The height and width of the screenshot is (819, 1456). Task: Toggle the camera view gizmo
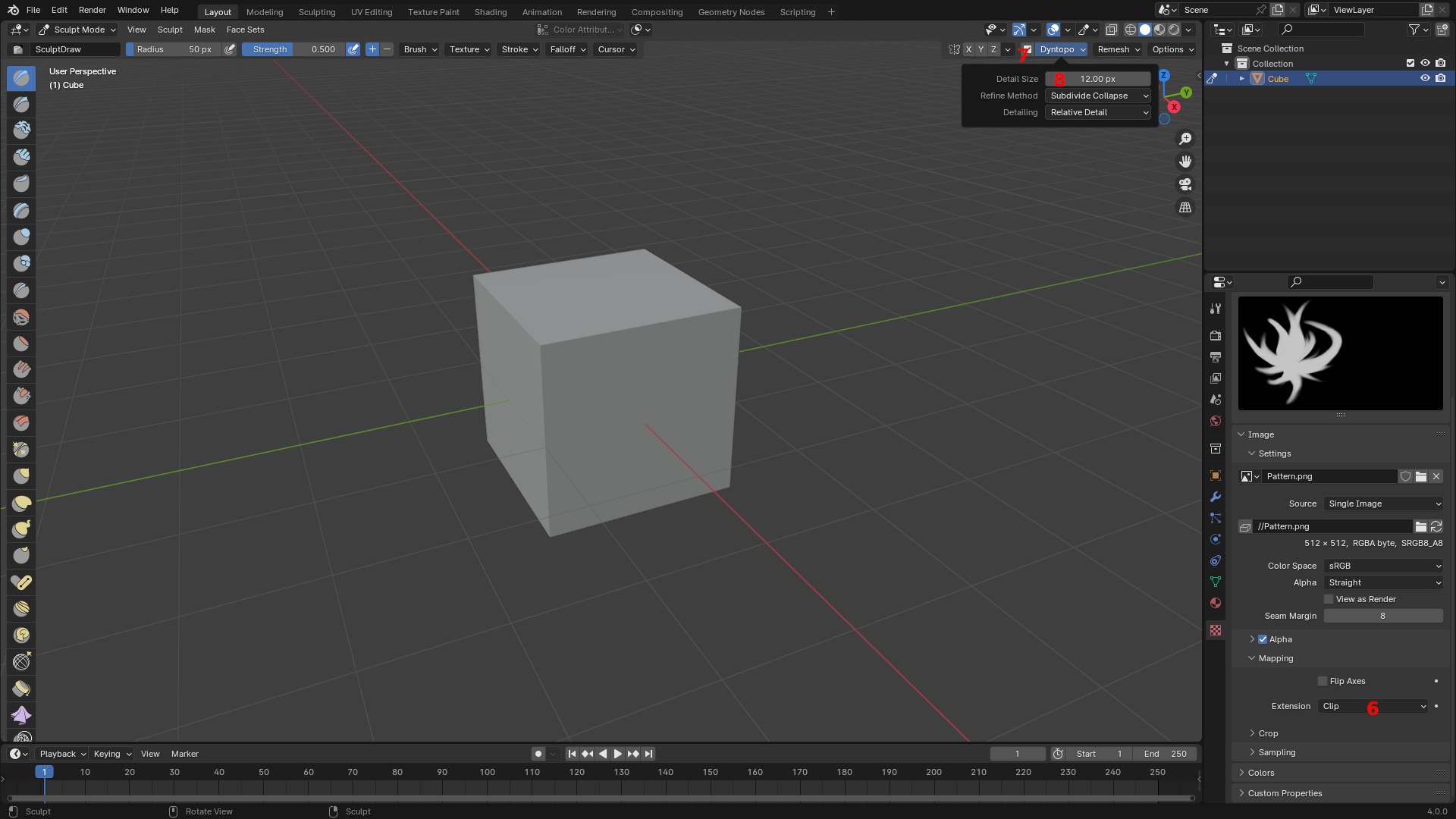[x=1185, y=184]
